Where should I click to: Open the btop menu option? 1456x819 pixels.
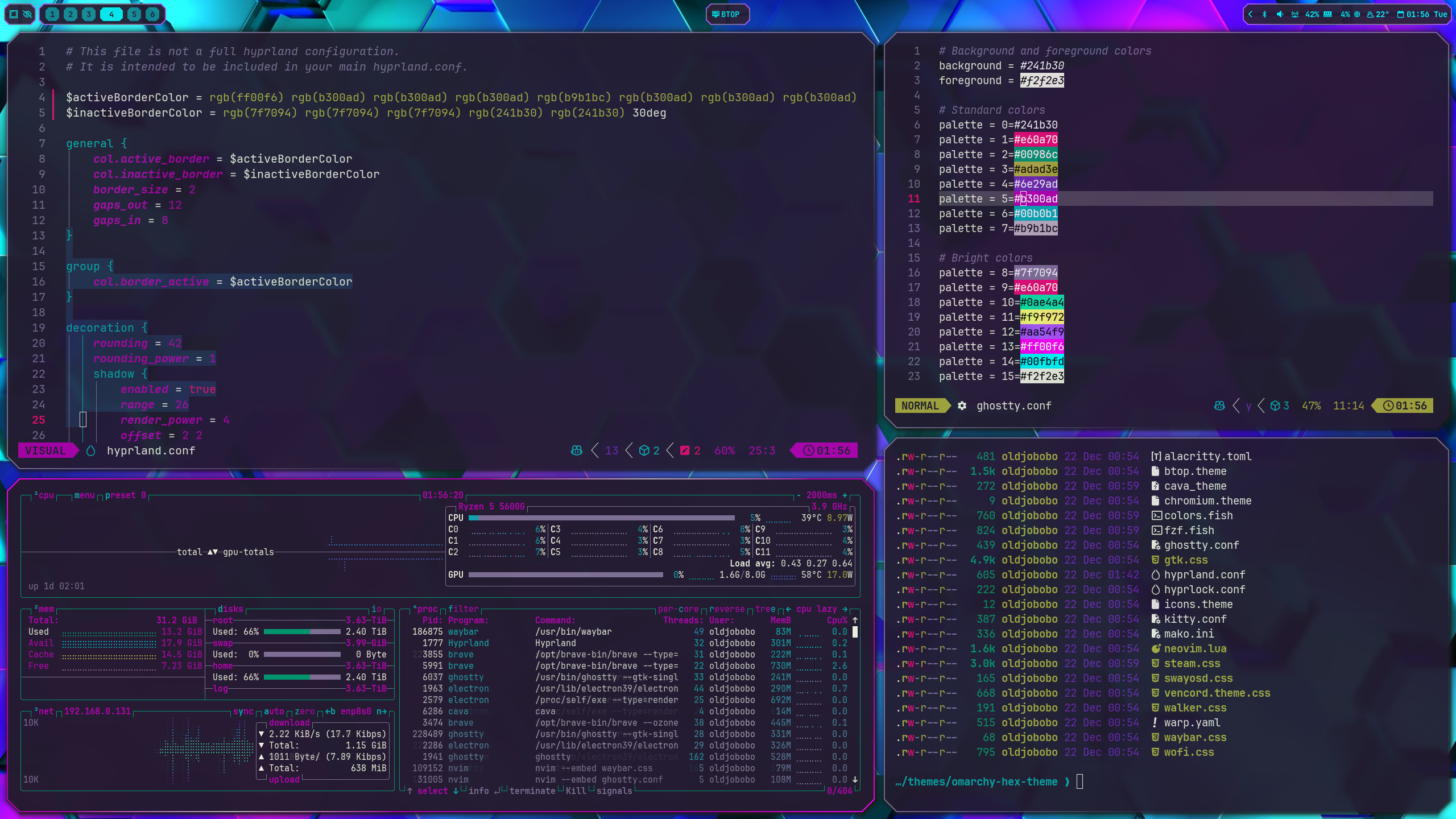tap(84, 495)
